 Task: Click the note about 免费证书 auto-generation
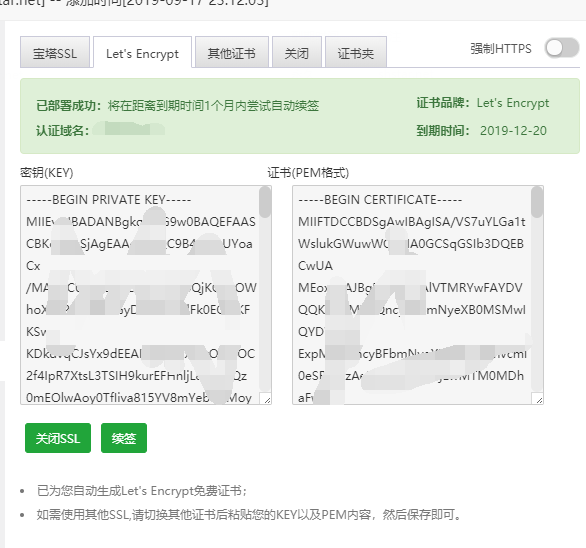point(142,491)
